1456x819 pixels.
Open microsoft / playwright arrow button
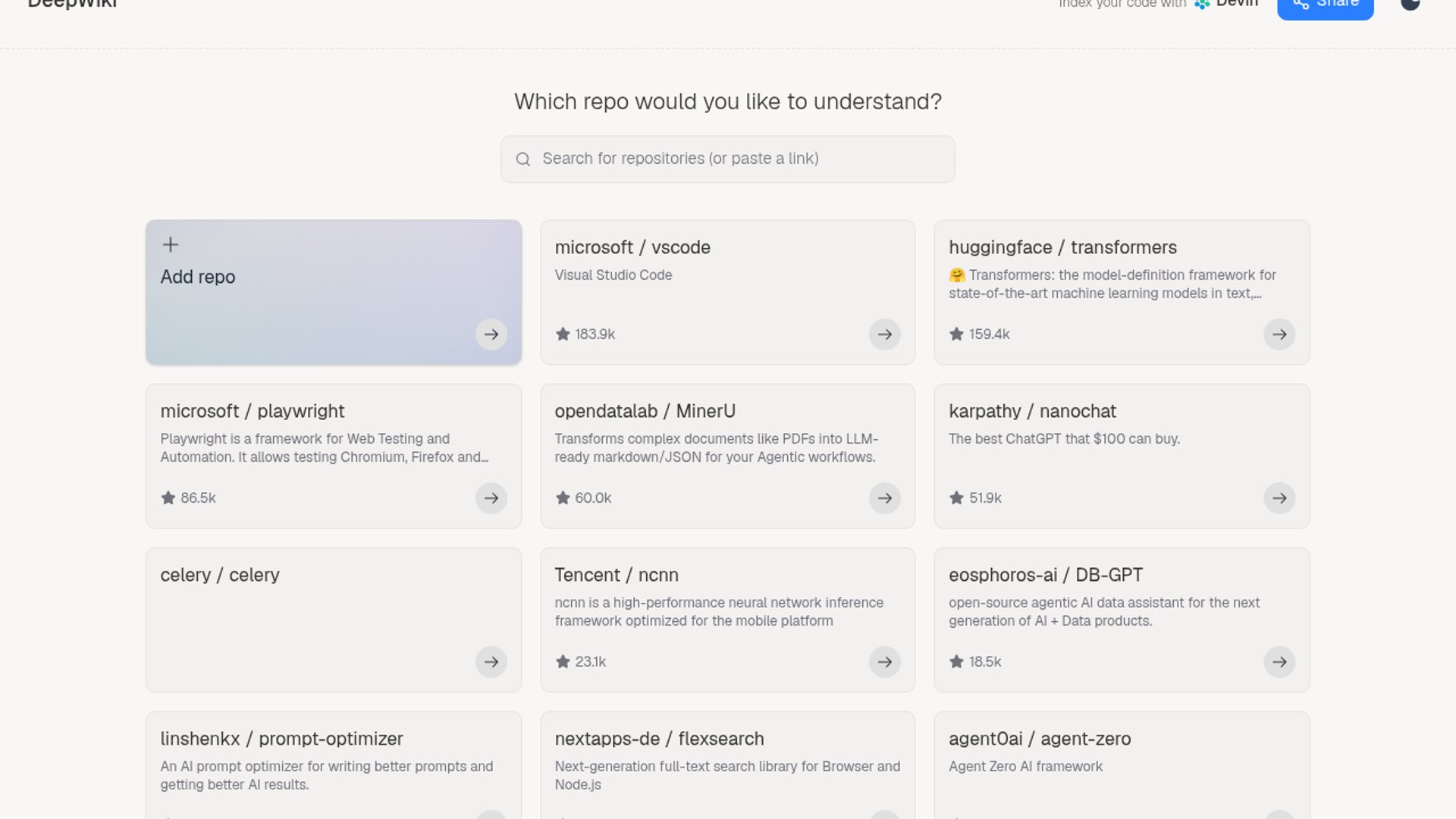(x=491, y=498)
